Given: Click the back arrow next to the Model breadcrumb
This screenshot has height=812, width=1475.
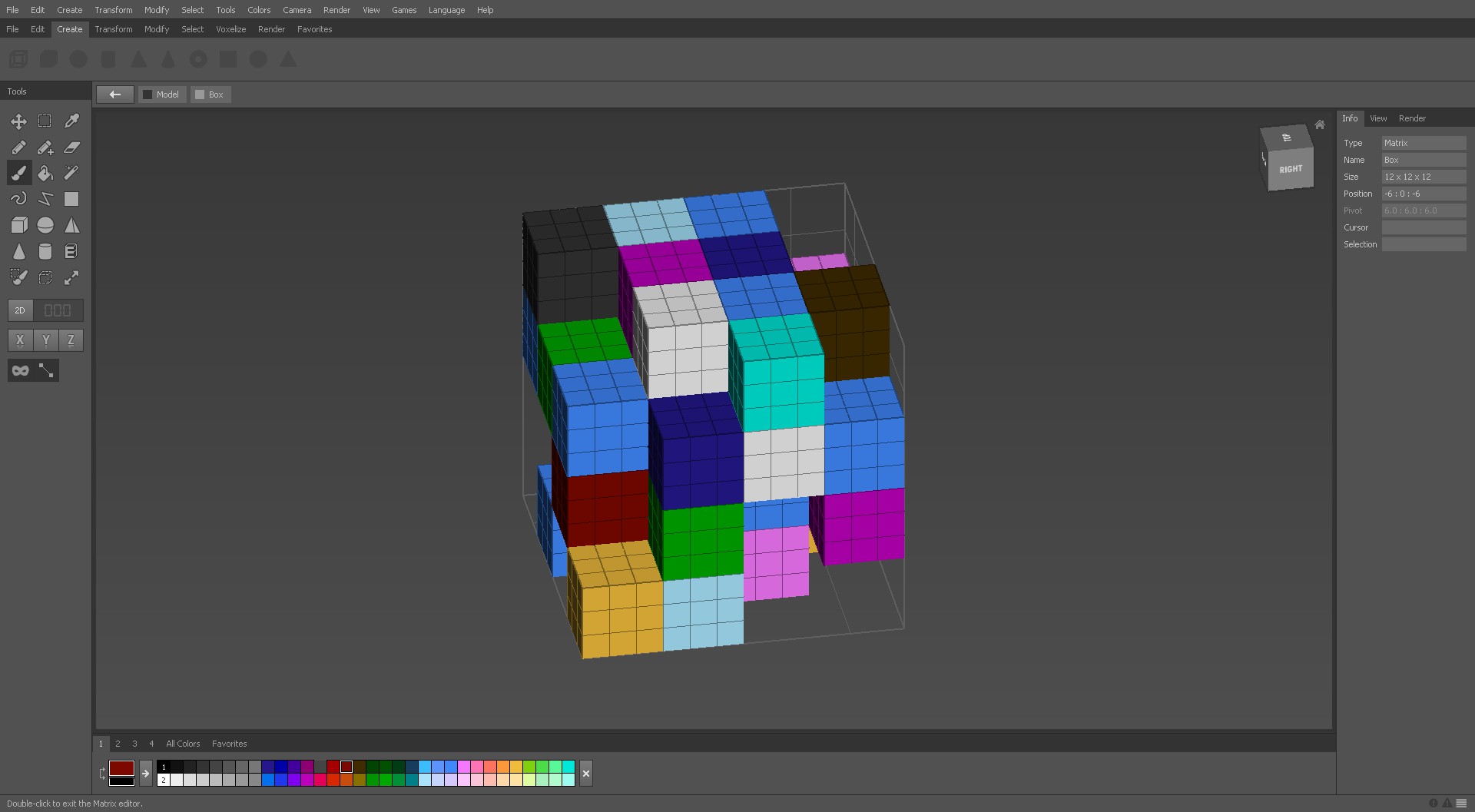Looking at the screenshot, I should (115, 94).
